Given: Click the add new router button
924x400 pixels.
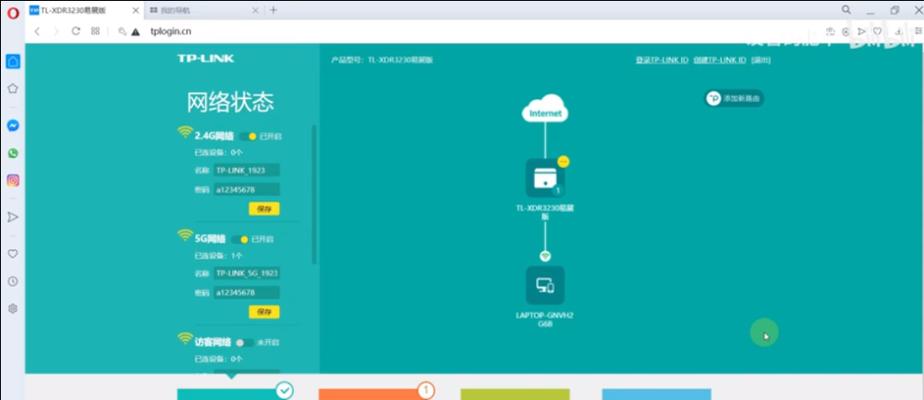Looking at the screenshot, I should pos(735,98).
